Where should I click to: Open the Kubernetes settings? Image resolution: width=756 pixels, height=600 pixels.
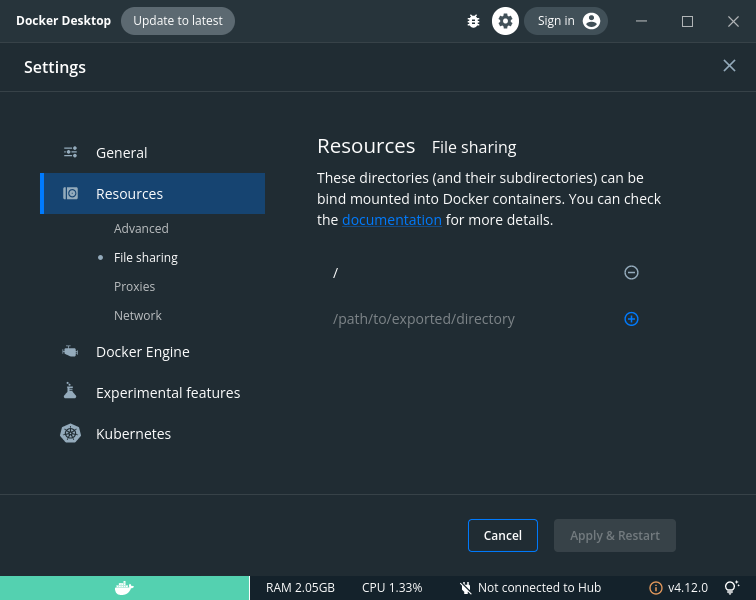(134, 434)
